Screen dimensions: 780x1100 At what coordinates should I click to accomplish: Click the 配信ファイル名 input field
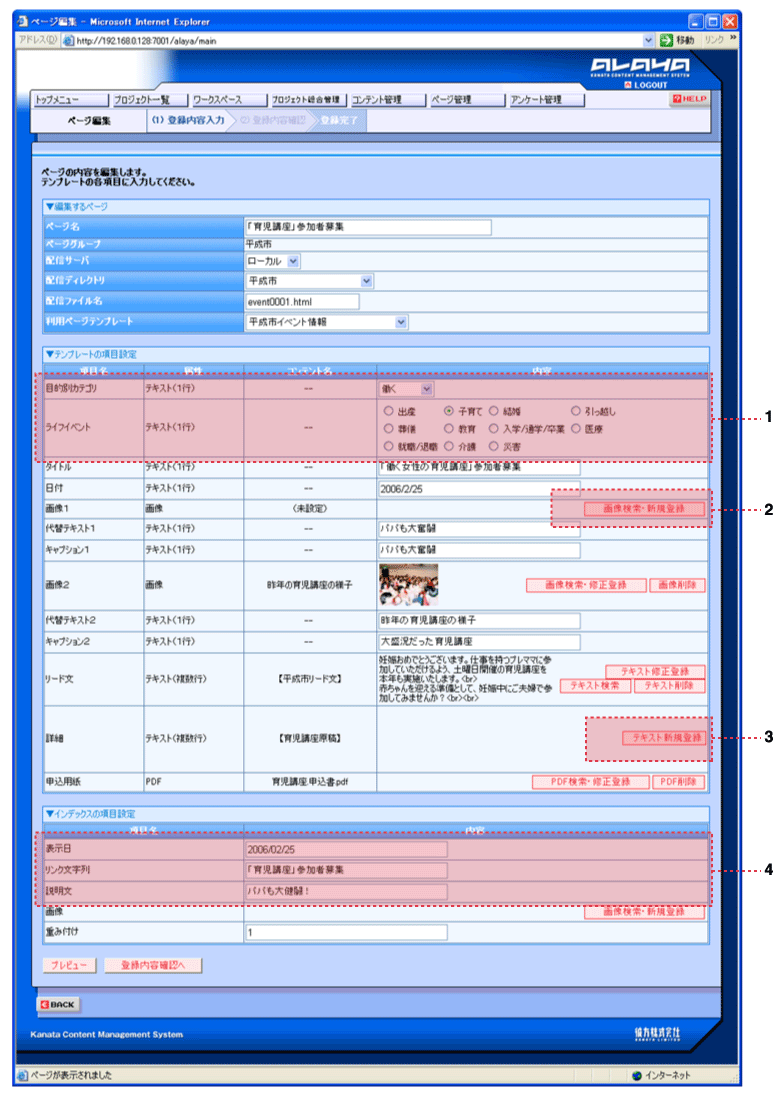coord(302,302)
